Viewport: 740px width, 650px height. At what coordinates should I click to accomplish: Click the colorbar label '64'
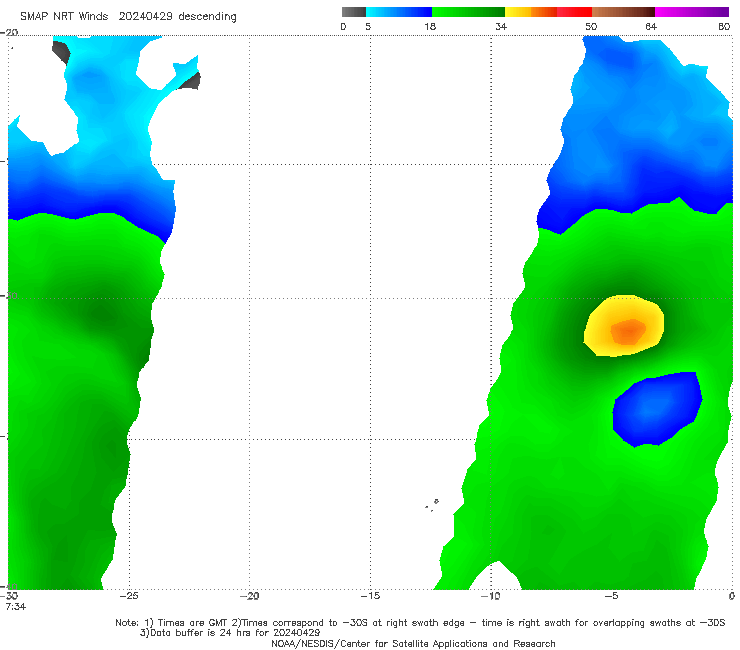point(651,26)
